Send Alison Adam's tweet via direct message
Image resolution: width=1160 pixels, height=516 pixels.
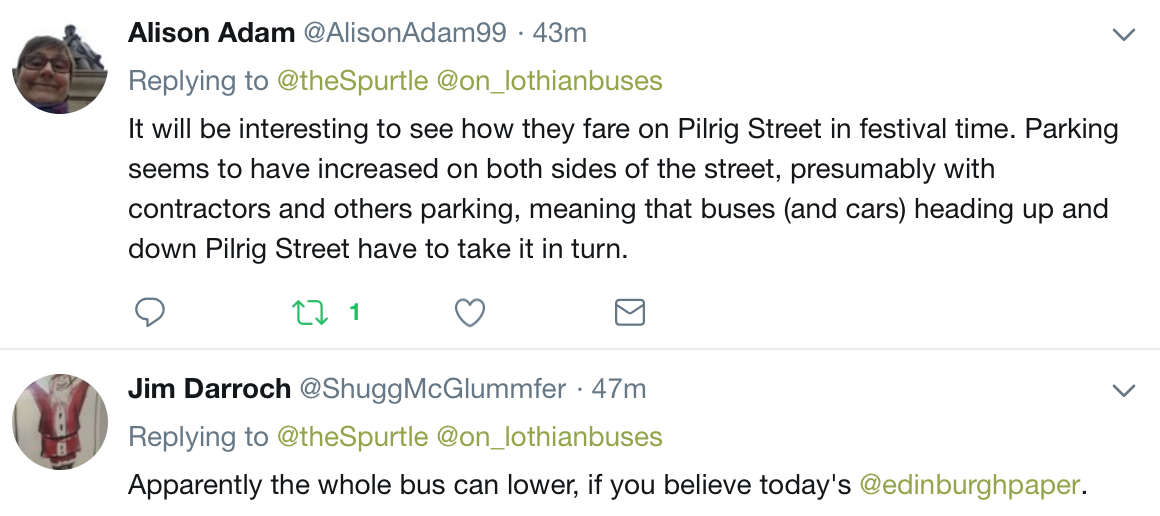630,313
